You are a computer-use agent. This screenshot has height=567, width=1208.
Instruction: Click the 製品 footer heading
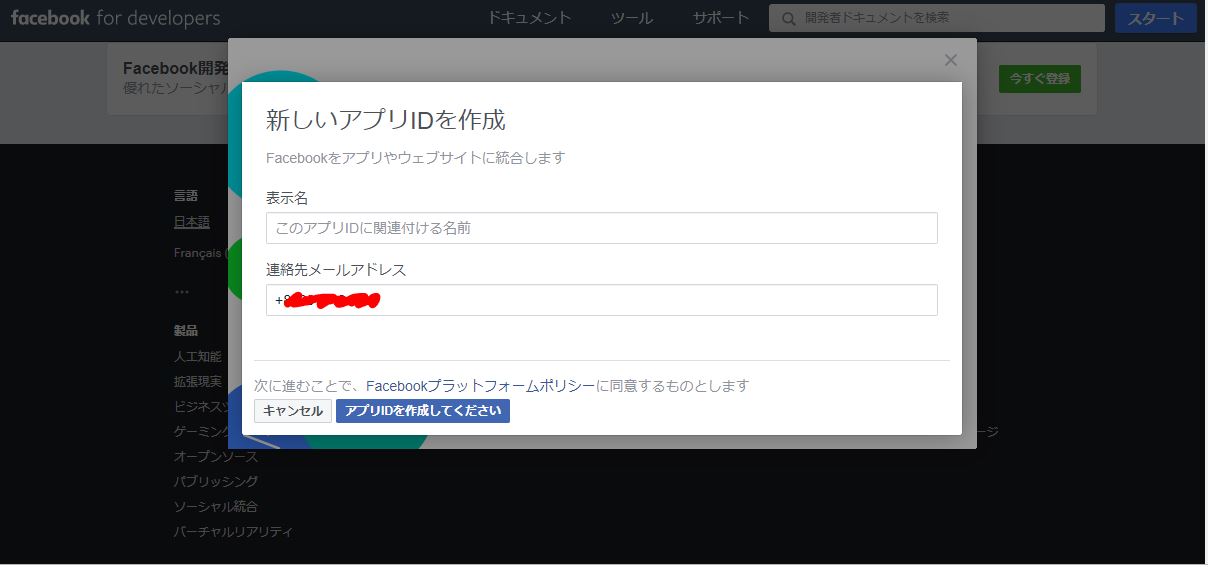tap(186, 330)
